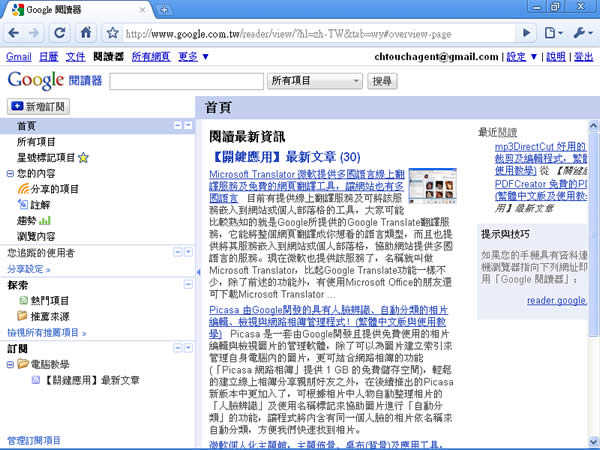Open options arrow for 您追蹤的使用者
The height and width of the screenshot is (450, 600).
(x=188, y=252)
